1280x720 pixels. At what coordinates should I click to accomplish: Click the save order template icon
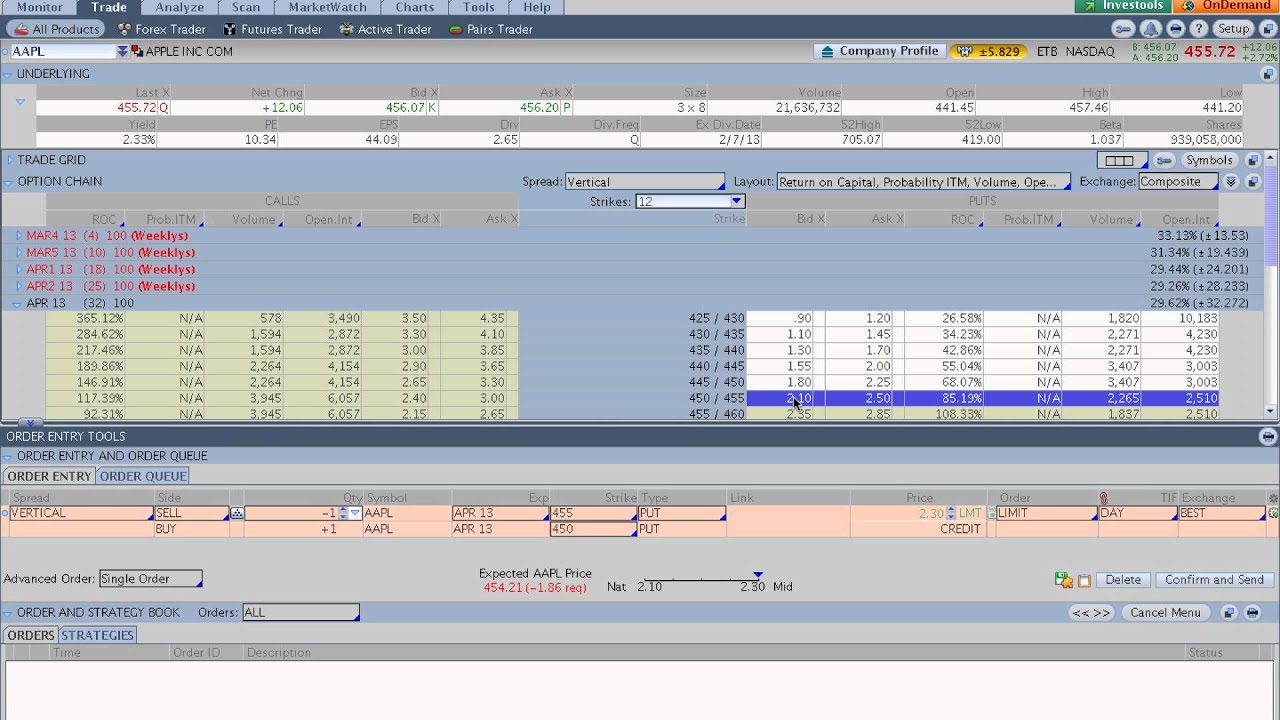pyautogui.click(x=1064, y=580)
